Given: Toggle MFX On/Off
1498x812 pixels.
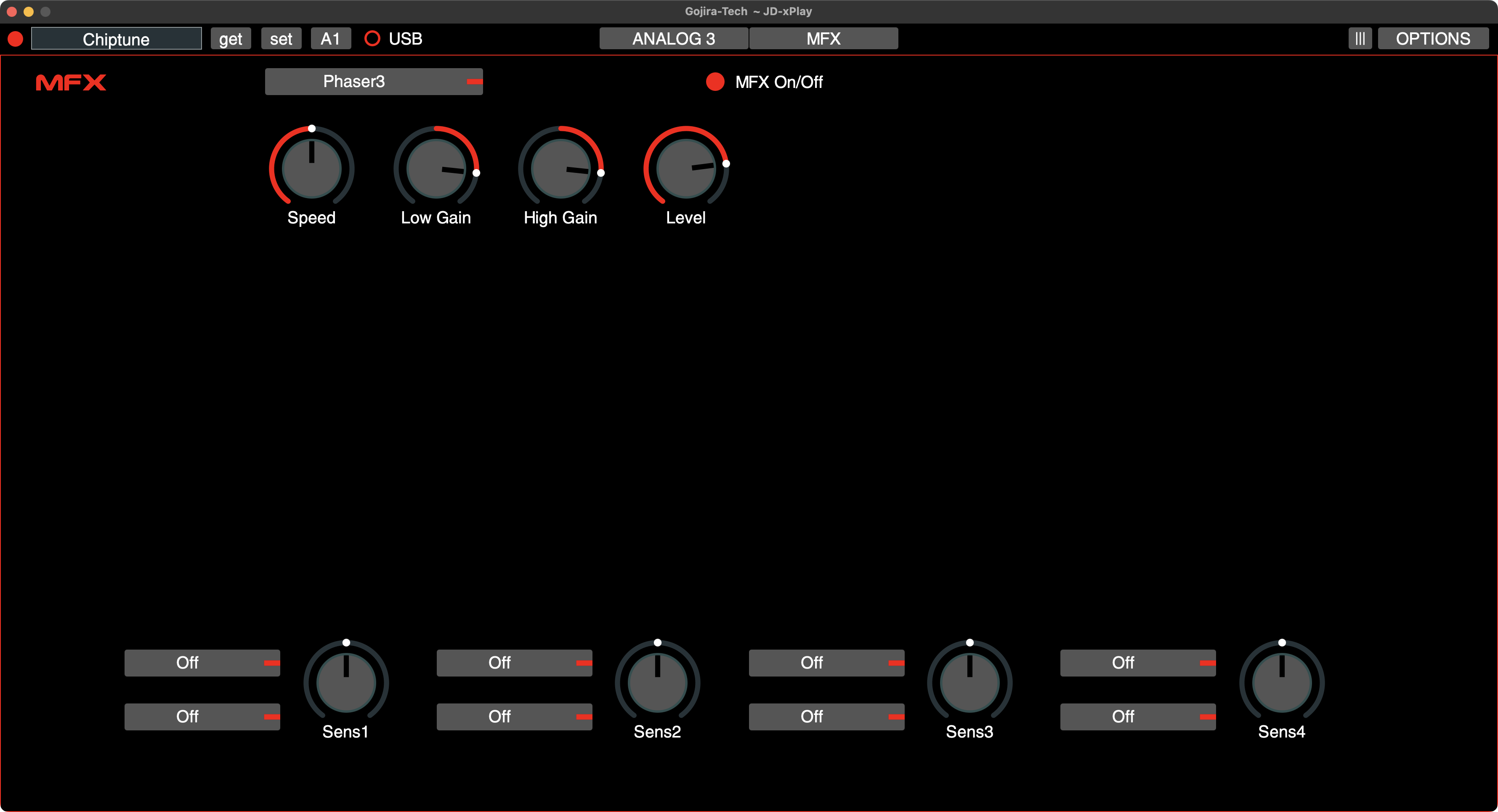Looking at the screenshot, I should (715, 82).
